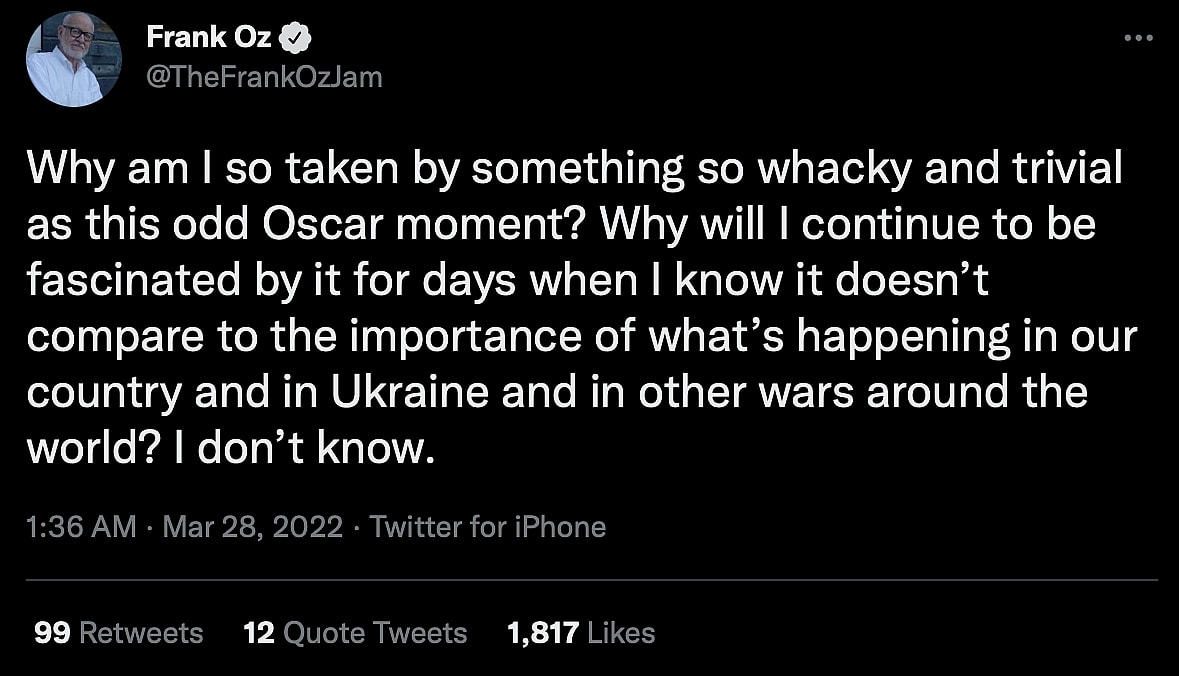Click the Frank Oz display name
Screen dimensions: 1179x676
pos(209,38)
